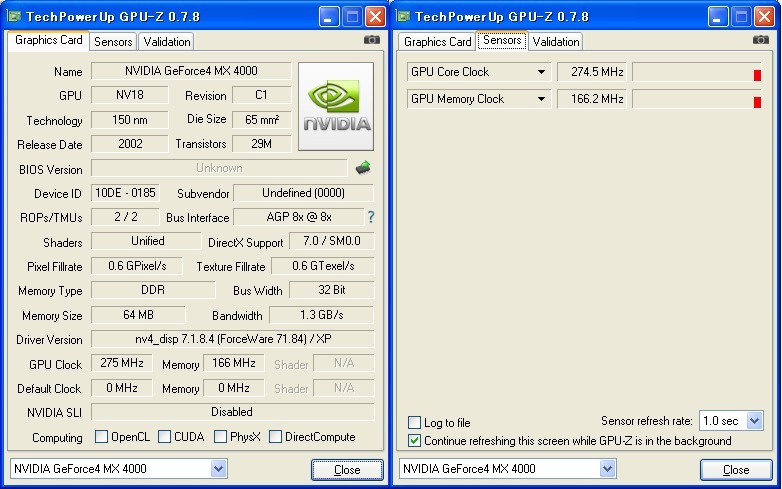This screenshot has height=489, width=782.
Task: Open GPU Memory Clock sensor dropdown
Action: [541, 99]
